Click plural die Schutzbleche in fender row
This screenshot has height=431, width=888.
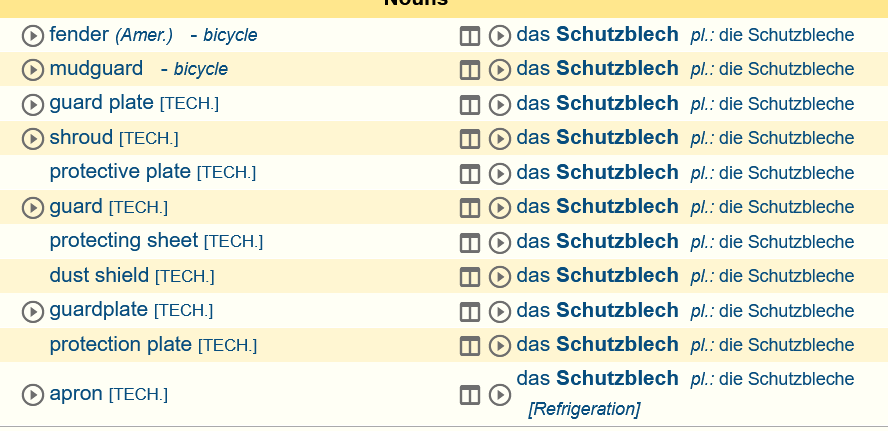click(786, 35)
